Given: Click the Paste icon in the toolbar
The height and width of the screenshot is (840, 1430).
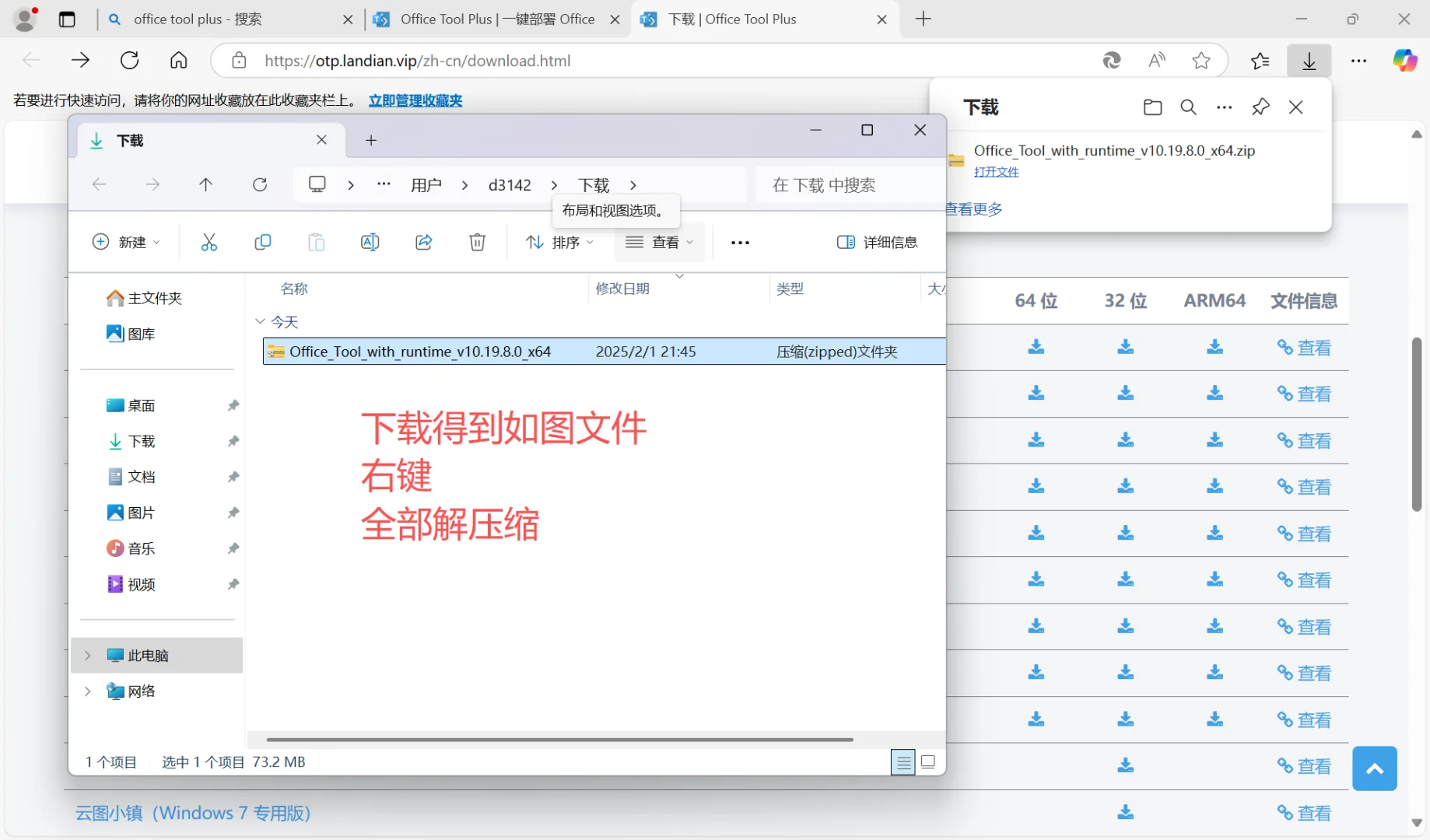Looking at the screenshot, I should click(x=316, y=242).
